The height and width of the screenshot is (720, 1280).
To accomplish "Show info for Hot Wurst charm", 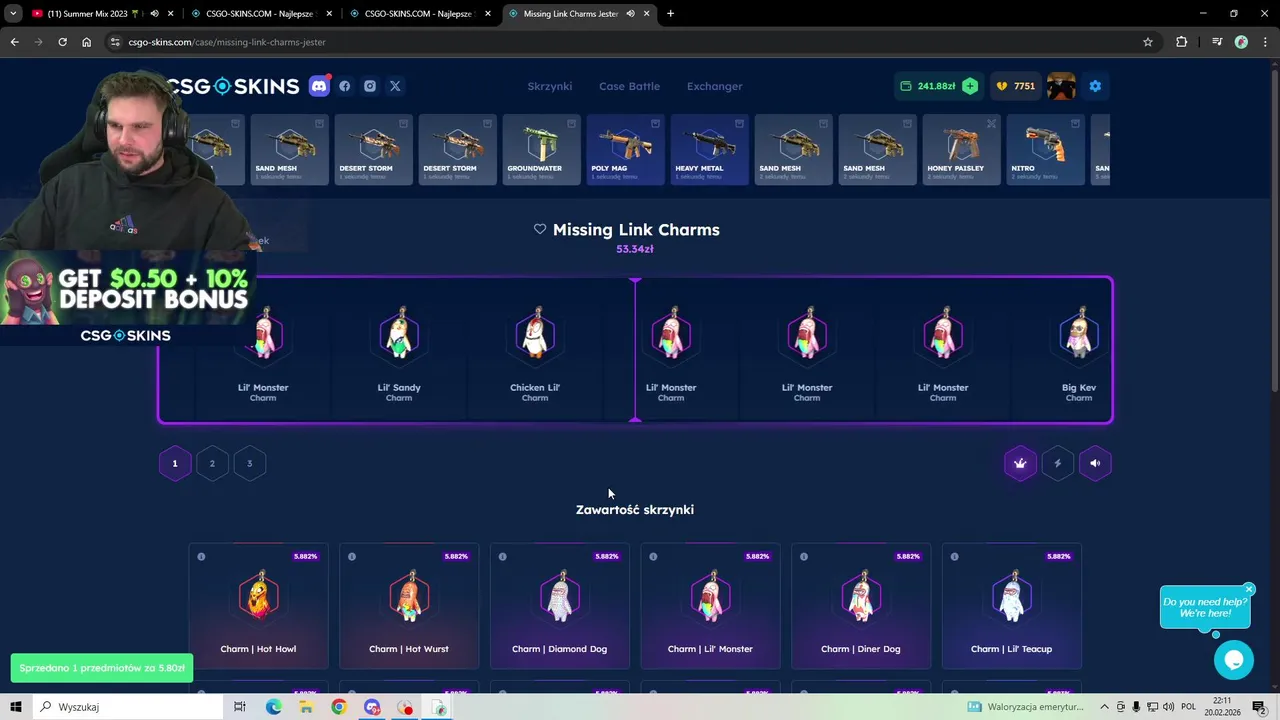I will (352, 557).
